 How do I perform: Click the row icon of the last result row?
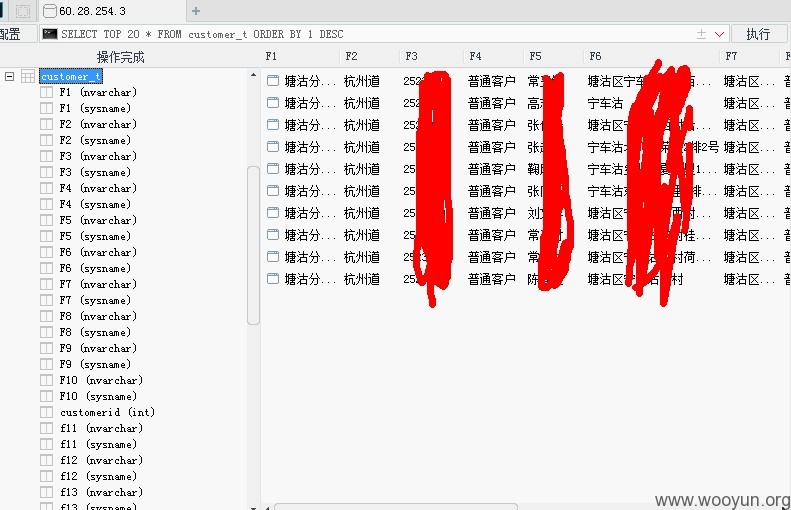coord(273,279)
